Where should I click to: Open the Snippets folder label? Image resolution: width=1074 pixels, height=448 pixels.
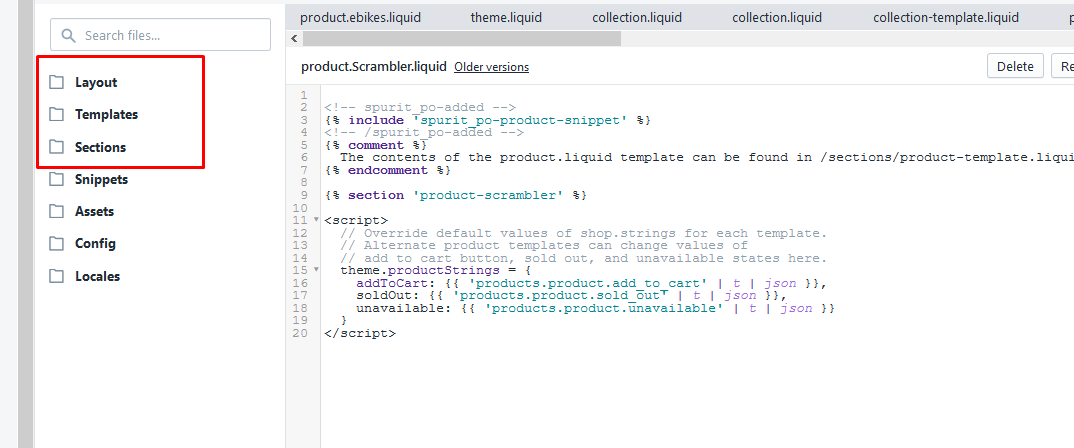[101, 179]
